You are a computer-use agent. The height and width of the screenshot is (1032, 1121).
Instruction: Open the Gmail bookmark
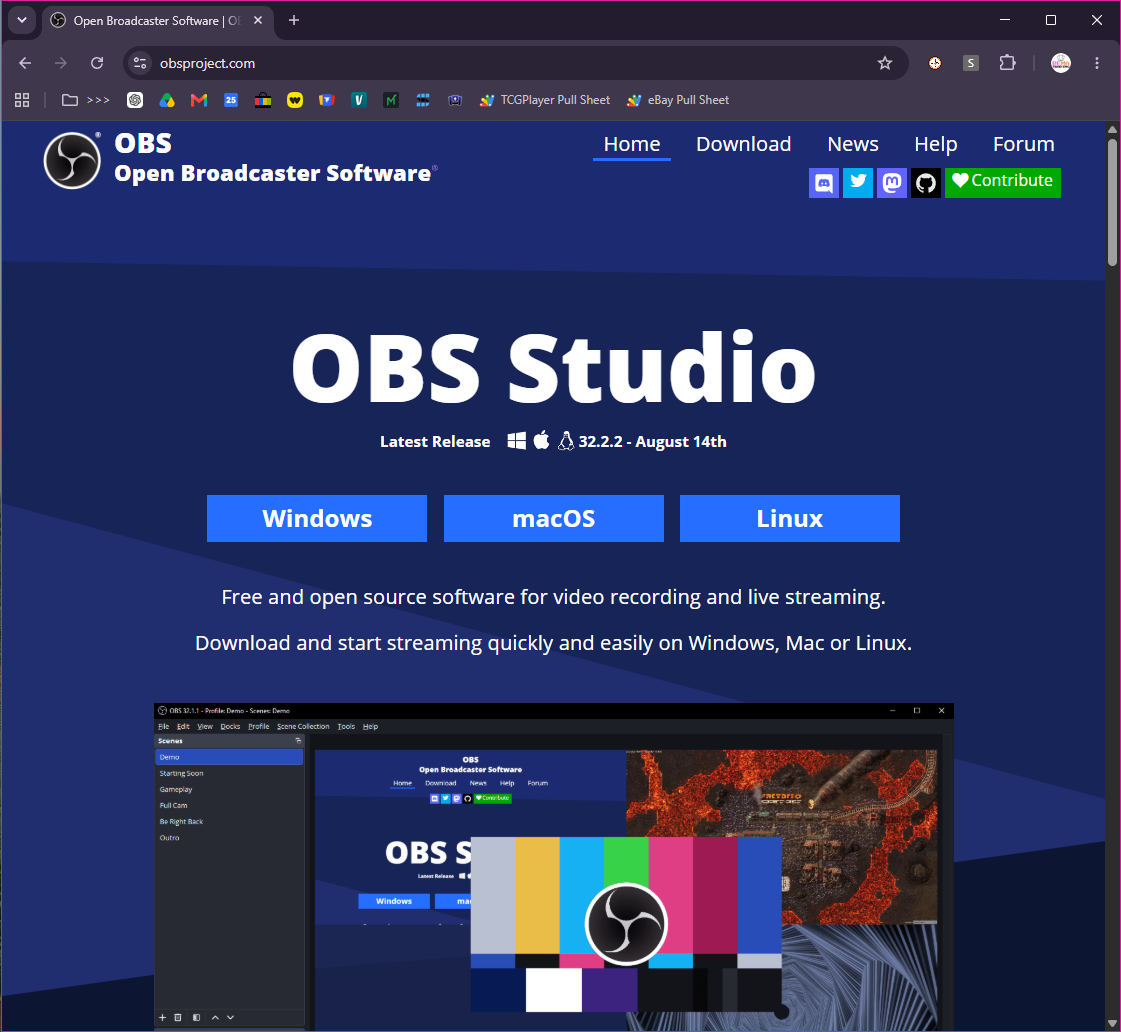(x=199, y=100)
